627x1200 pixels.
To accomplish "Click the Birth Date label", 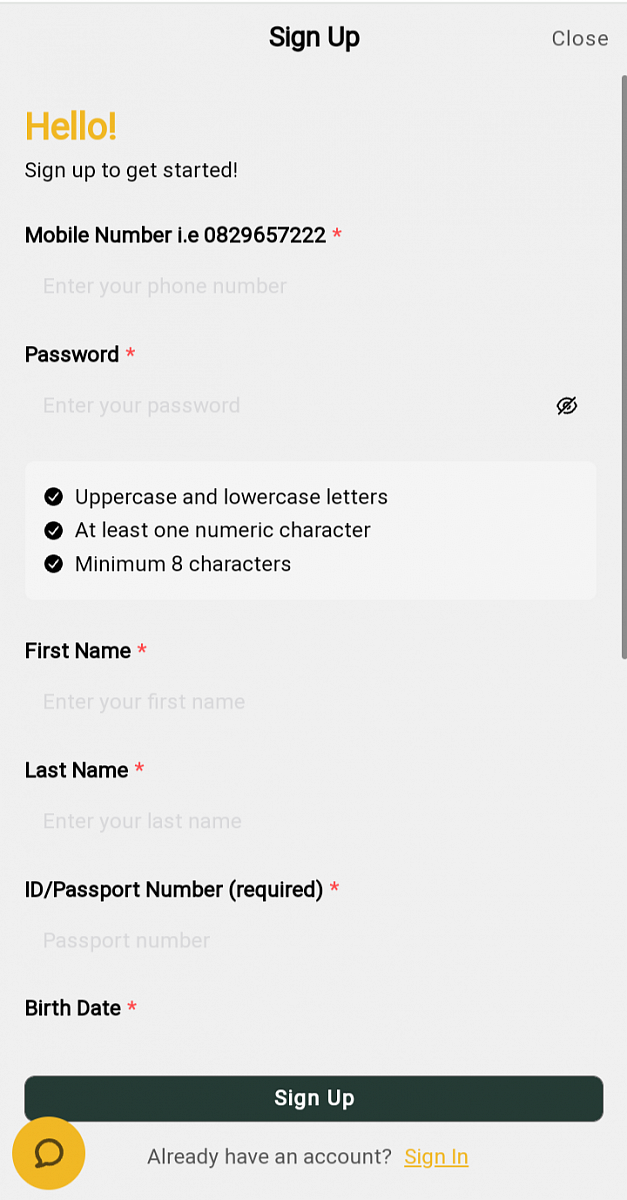I will [73, 1008].
